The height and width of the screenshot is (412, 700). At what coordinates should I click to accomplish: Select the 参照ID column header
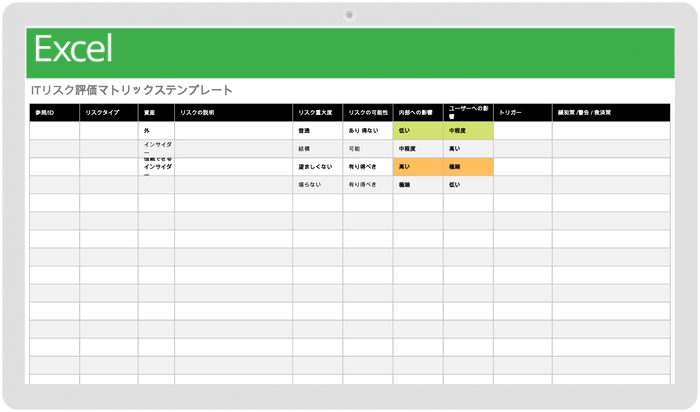[x=54, y=112]
